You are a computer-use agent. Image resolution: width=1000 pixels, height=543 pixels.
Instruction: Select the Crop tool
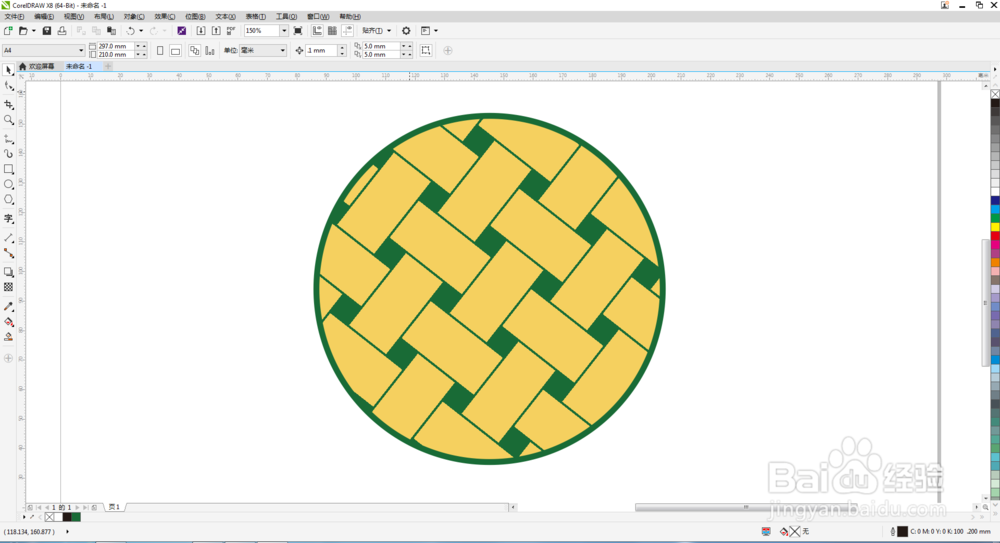point(8,104)
